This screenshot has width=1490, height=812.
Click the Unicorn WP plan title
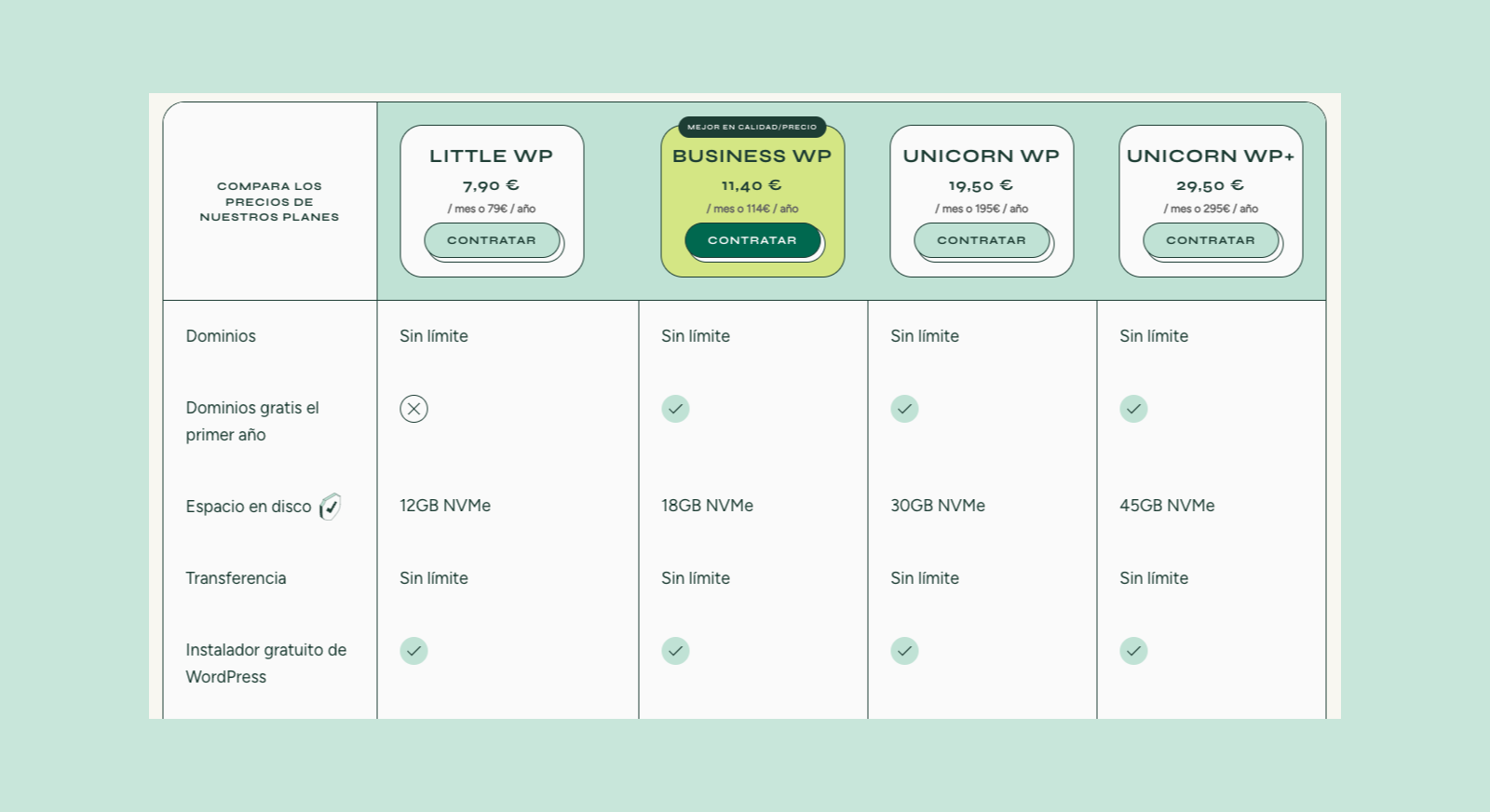point(982,156)
